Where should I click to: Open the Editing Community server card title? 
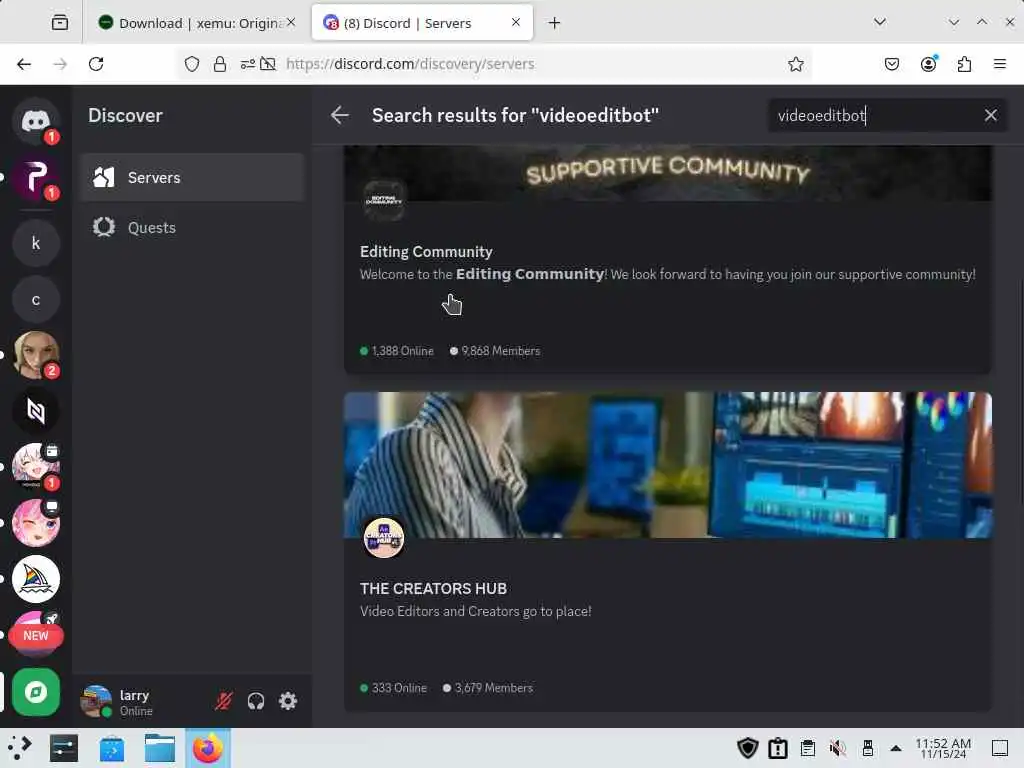click(x=426, y=251)
